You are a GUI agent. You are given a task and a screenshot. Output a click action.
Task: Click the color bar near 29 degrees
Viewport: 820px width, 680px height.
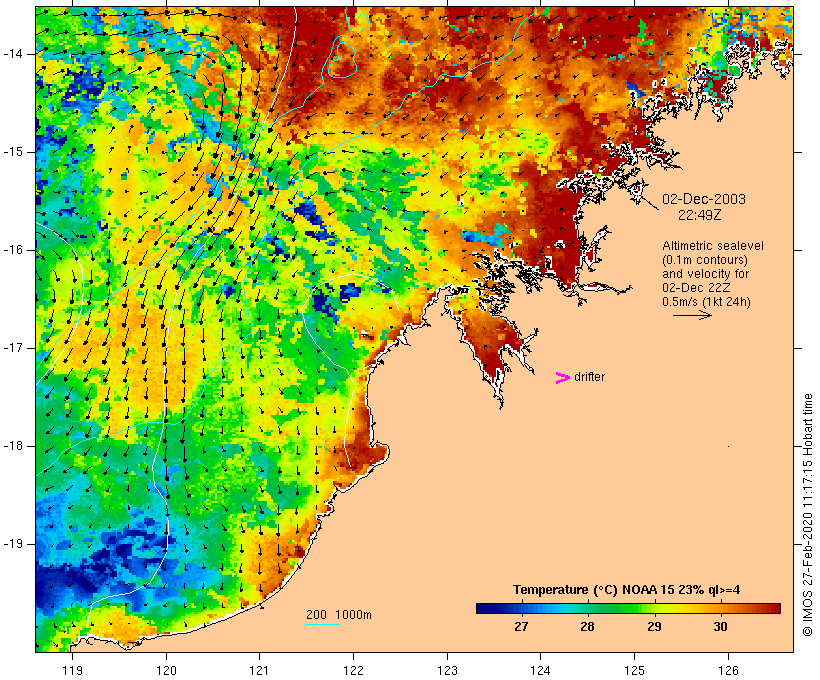pyautogui.click(x=654, y=608)
